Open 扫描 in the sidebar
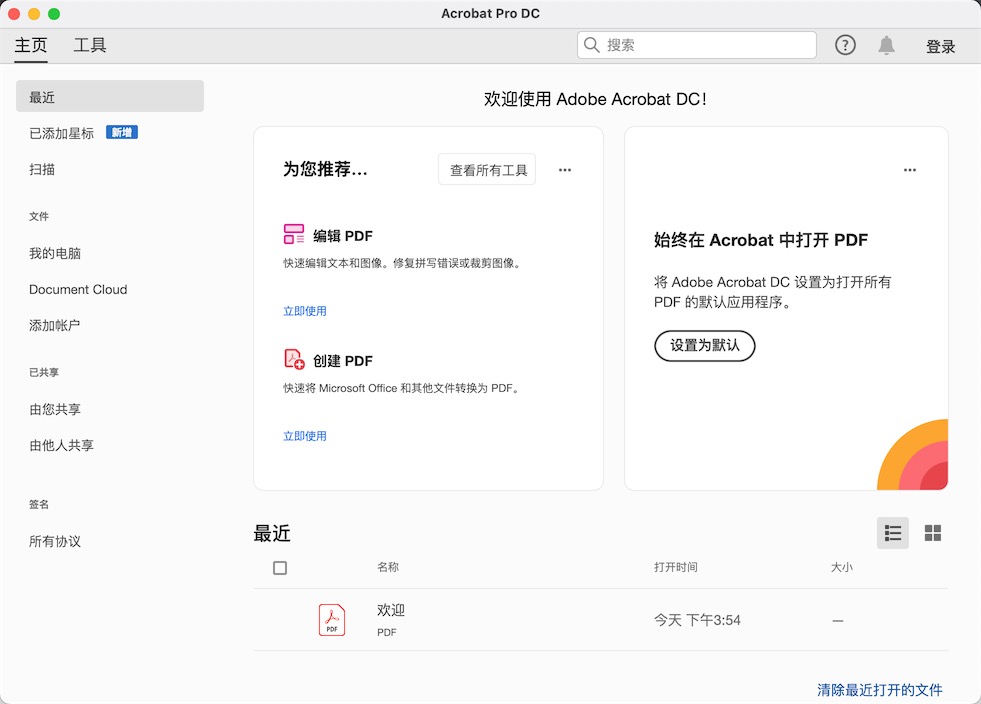This screenshot has height=704, width=981. (x=42, y=170)
